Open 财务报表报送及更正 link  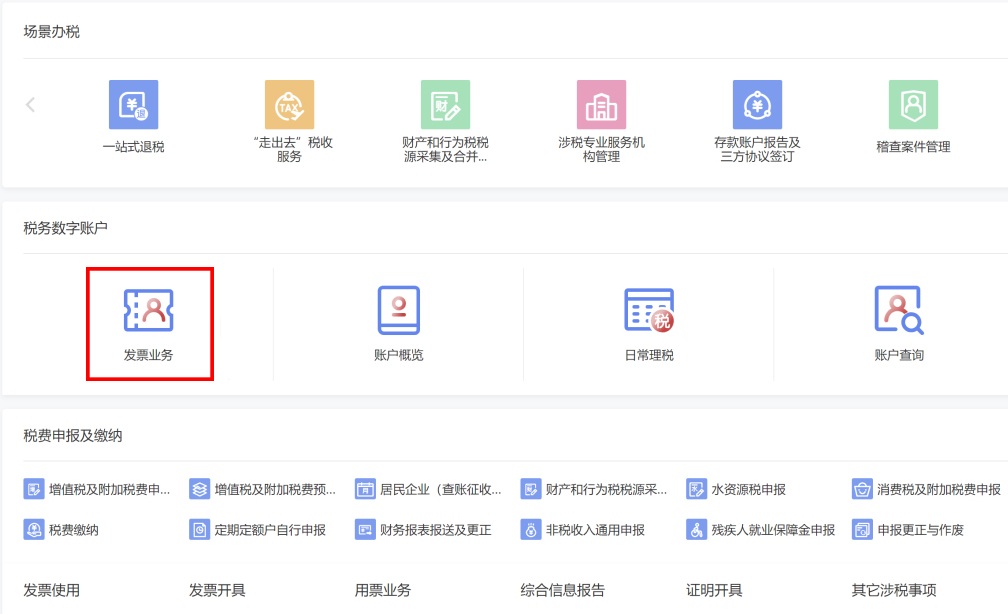click(424, 530)
